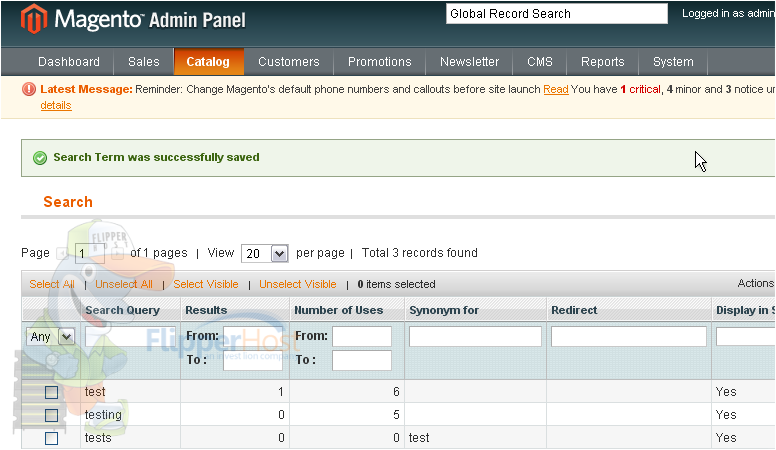Go to next page arrow
Screen dimensions: 776x450
117,253
